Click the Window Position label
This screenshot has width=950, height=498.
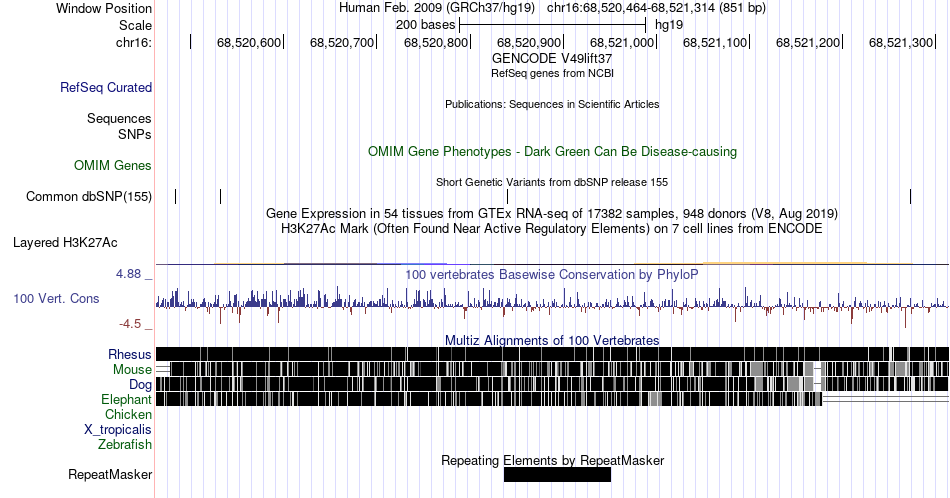[104, 8]
